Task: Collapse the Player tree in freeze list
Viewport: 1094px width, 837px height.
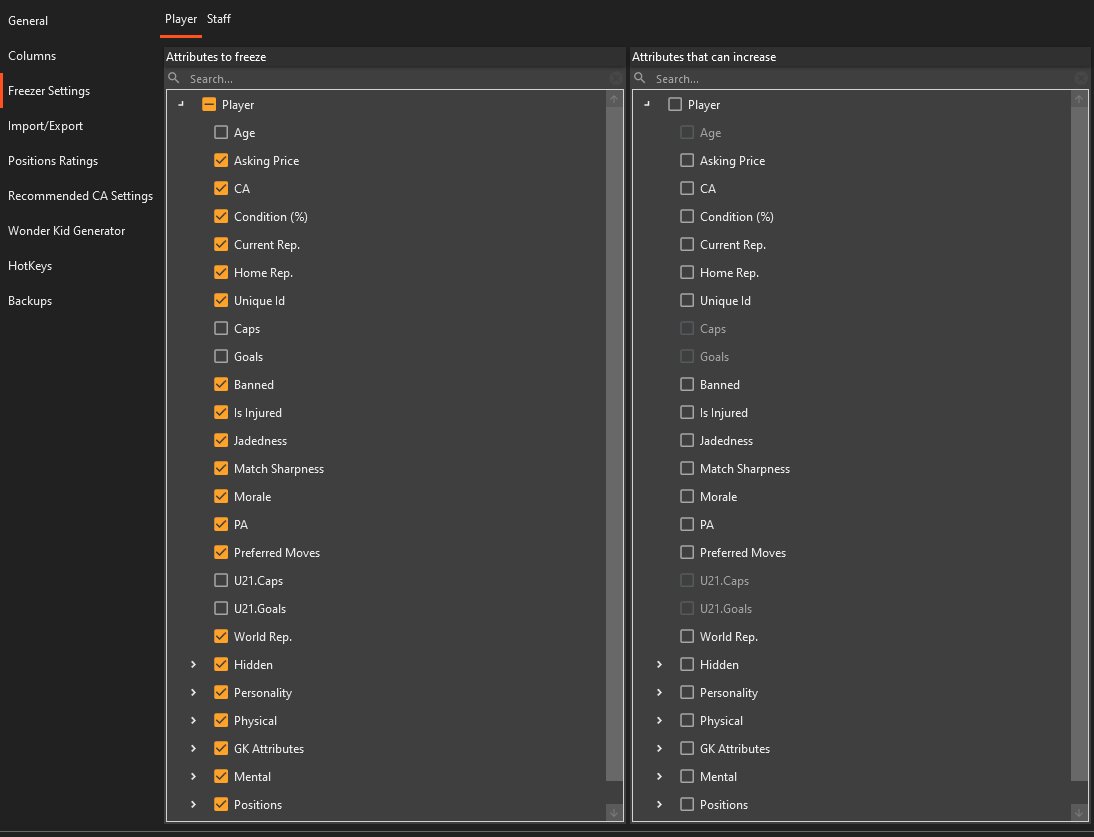Action: click(x=180, y=104)
